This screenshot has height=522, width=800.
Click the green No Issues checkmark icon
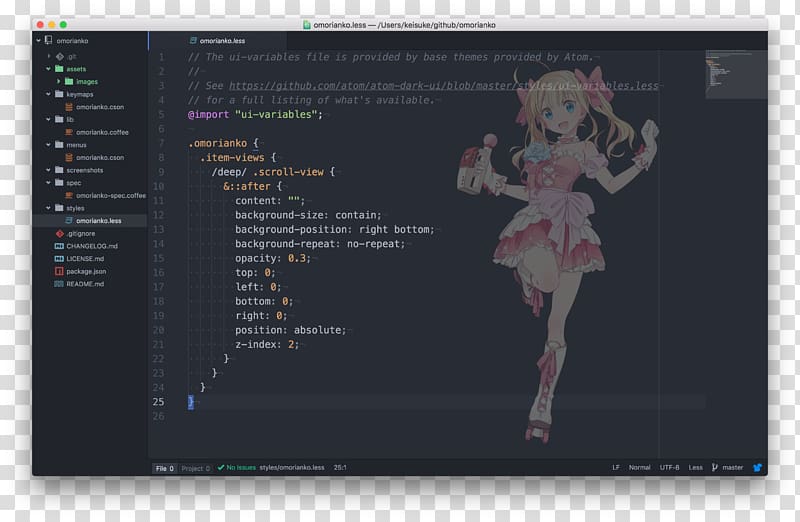pyautogui.click(x=221, y=467)
